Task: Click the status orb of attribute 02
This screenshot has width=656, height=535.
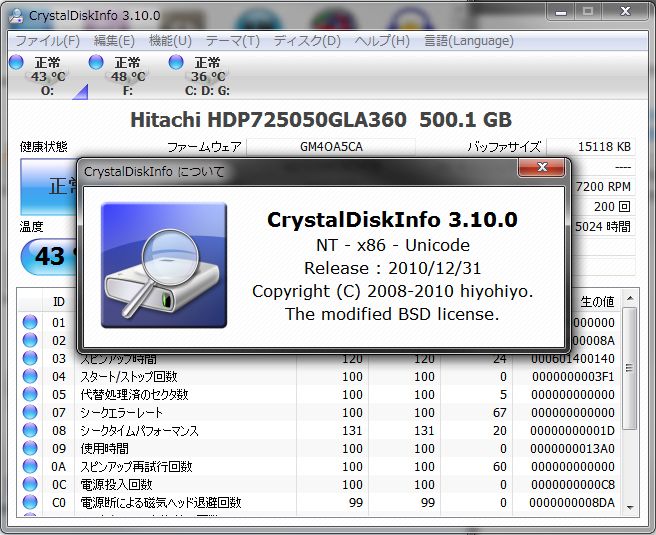Action: (x=30, y=340)
